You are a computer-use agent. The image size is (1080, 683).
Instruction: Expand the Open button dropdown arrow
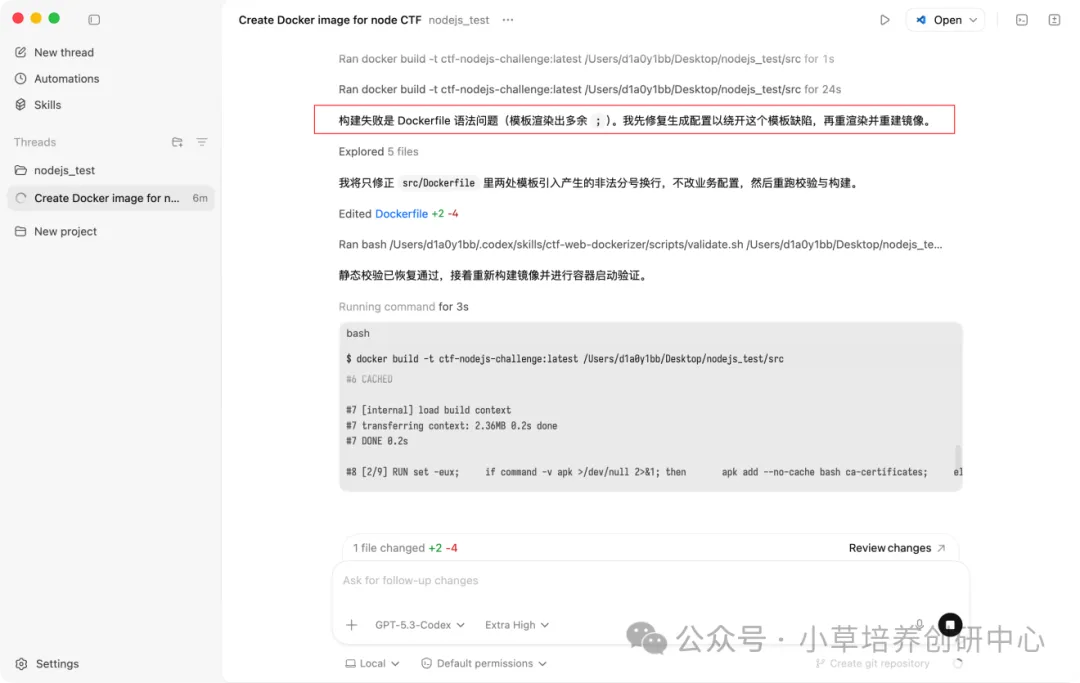click(973, 20)
